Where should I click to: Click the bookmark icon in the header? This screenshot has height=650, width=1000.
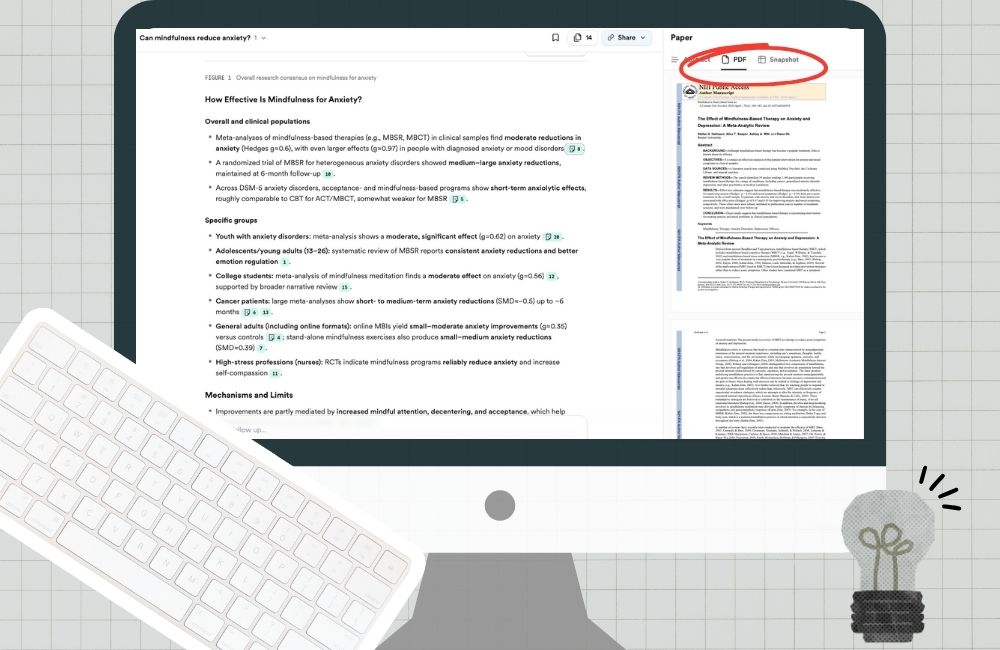555,38
